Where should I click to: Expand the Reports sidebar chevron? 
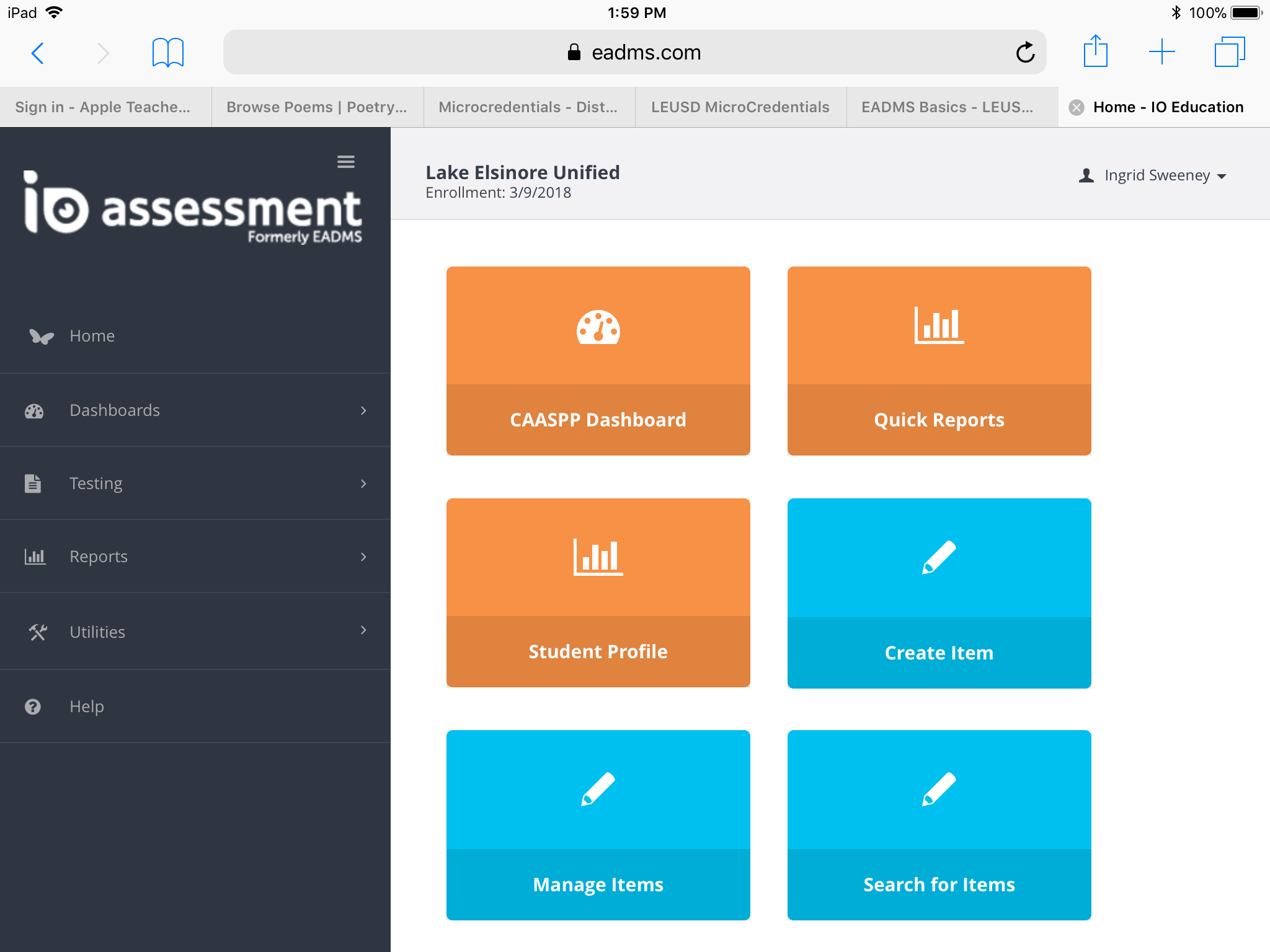coord(363,557)
